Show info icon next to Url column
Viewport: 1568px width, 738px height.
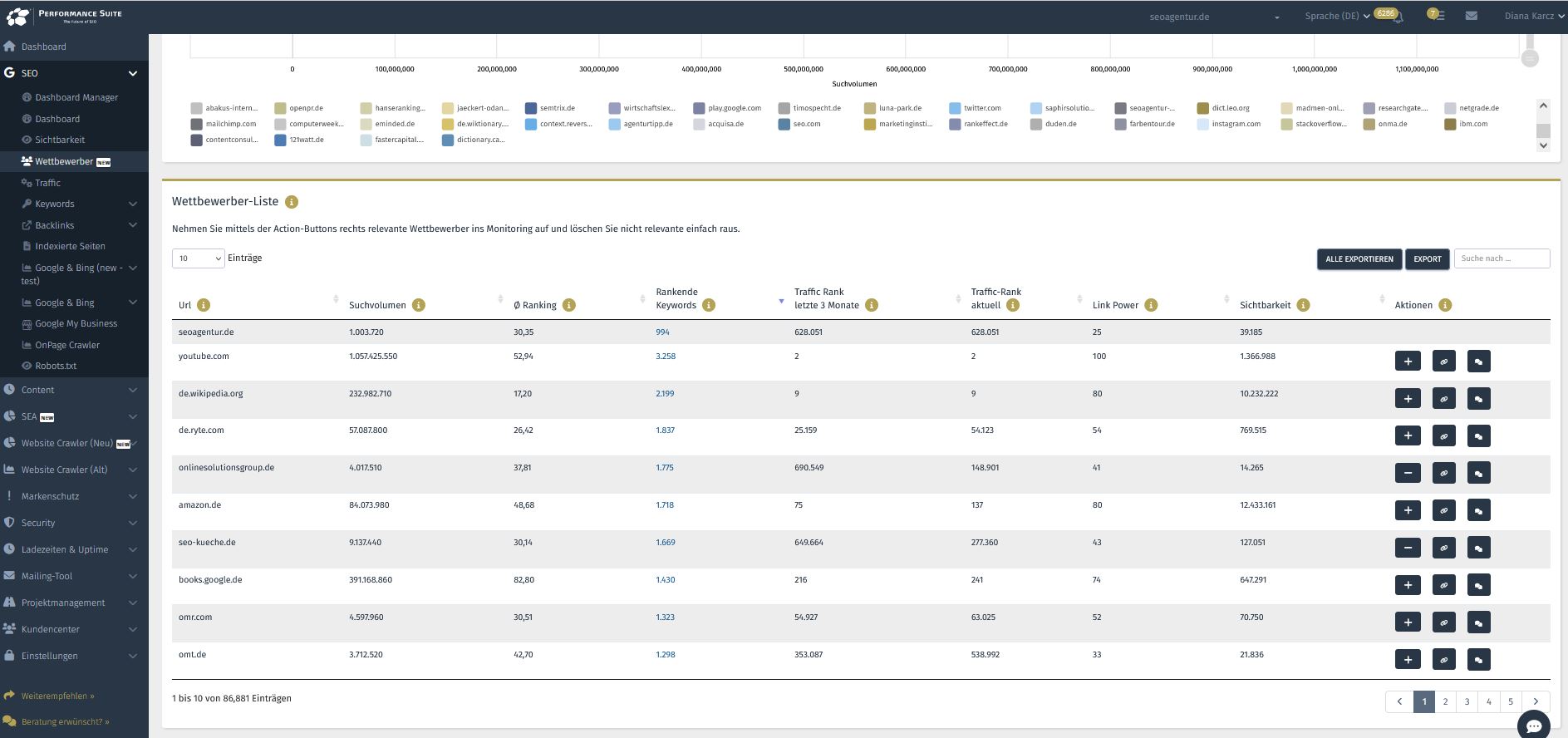tap(204, 305)
